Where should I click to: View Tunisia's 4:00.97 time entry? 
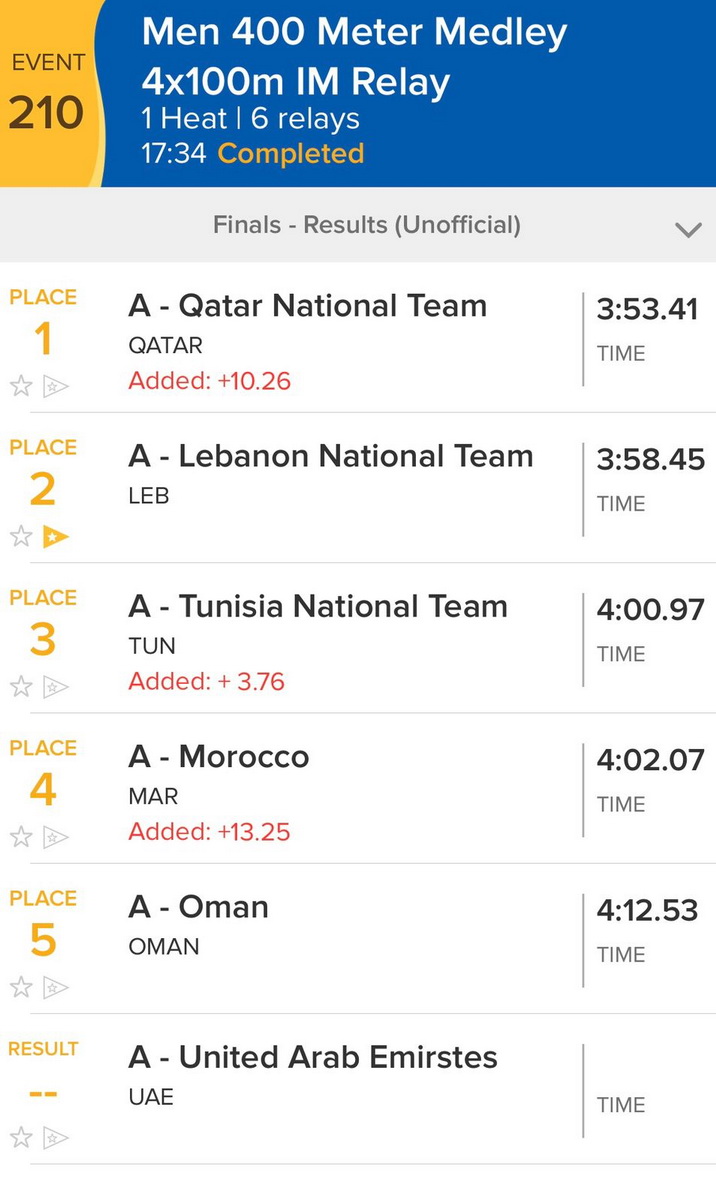(650, 609)
